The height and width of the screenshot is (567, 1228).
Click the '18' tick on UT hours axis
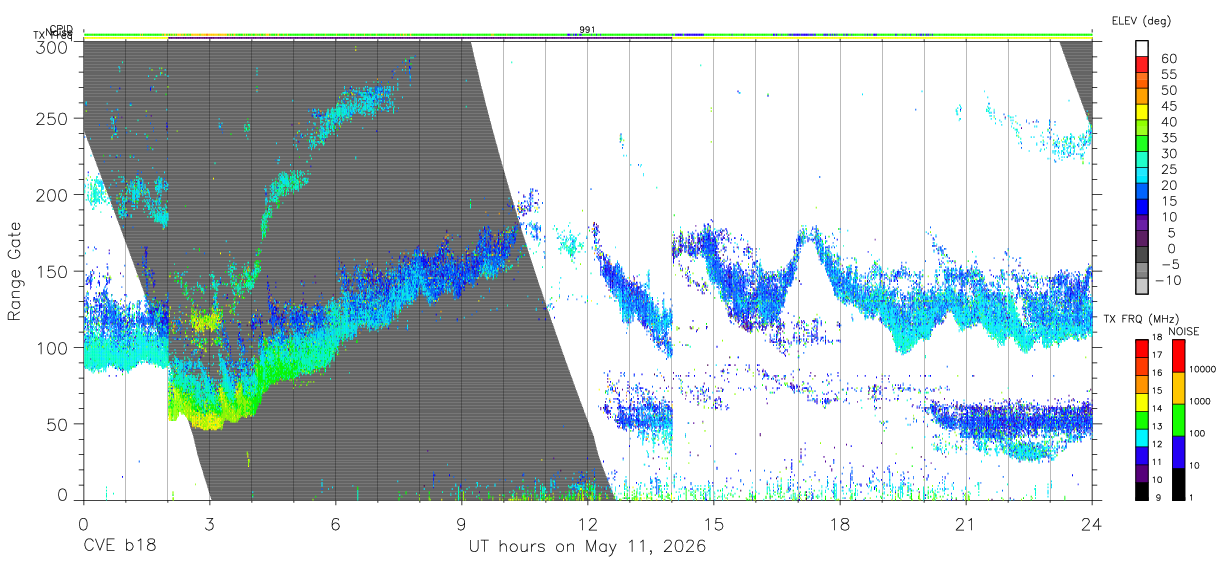click(840, 524)
